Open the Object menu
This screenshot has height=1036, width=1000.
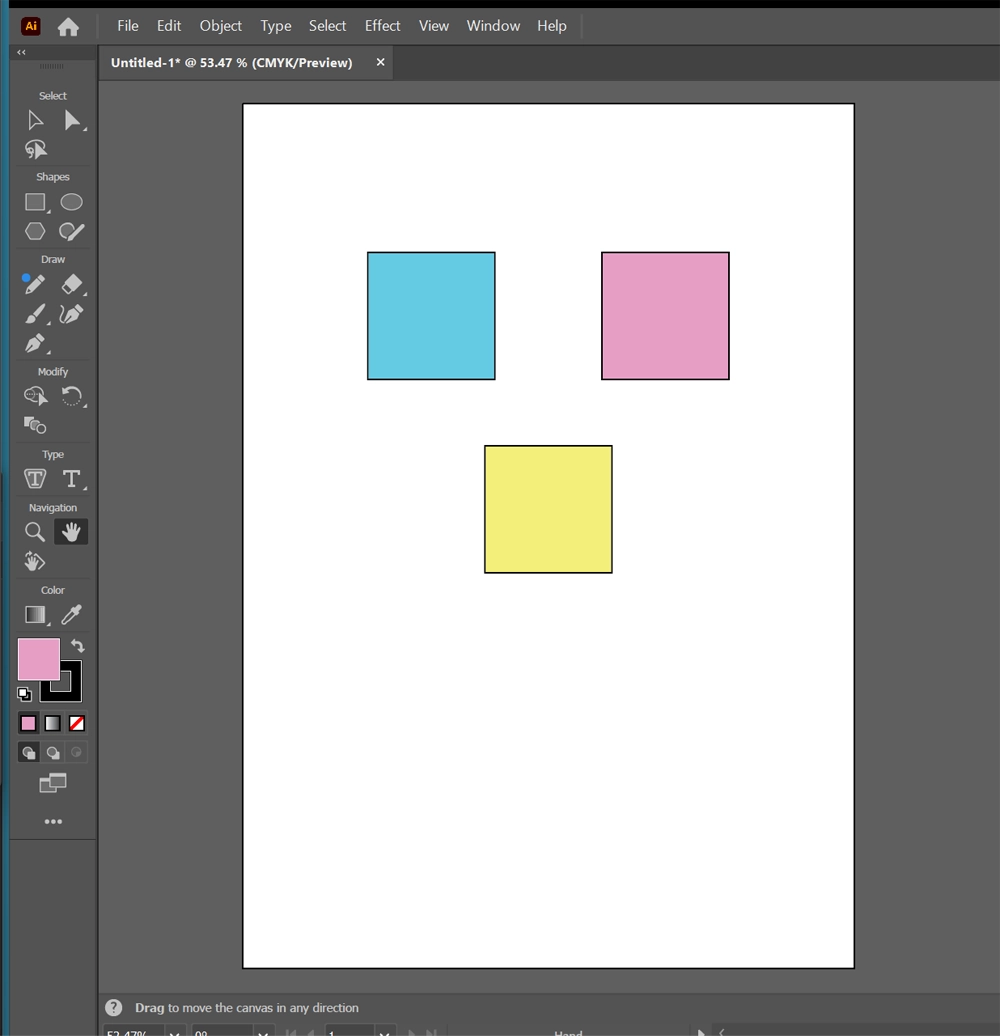(x=220, y=26)
